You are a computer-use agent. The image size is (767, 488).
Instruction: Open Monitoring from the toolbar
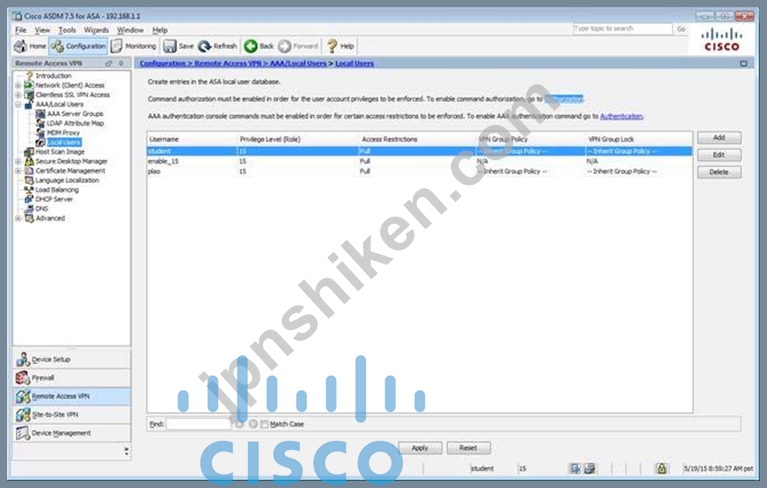click(x=134, y=46)
